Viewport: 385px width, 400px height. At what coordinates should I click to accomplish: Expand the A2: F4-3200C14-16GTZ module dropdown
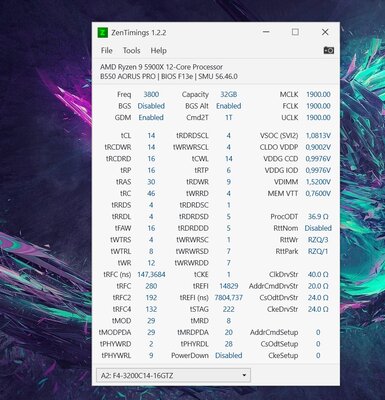tap(173, 376)
